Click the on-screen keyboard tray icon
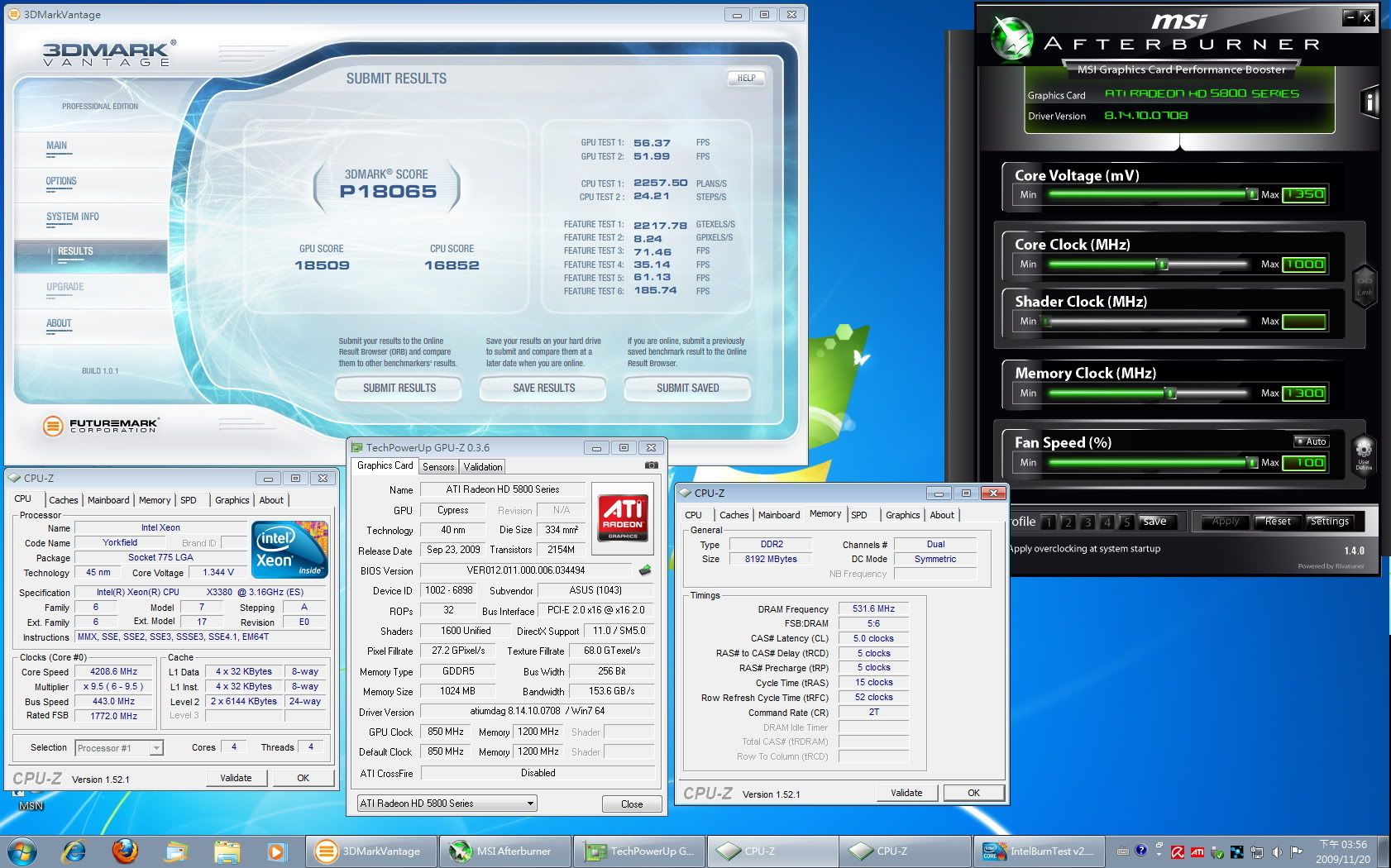The width and height of the screenshot is (1391, 868). (x=1122, y=851)
